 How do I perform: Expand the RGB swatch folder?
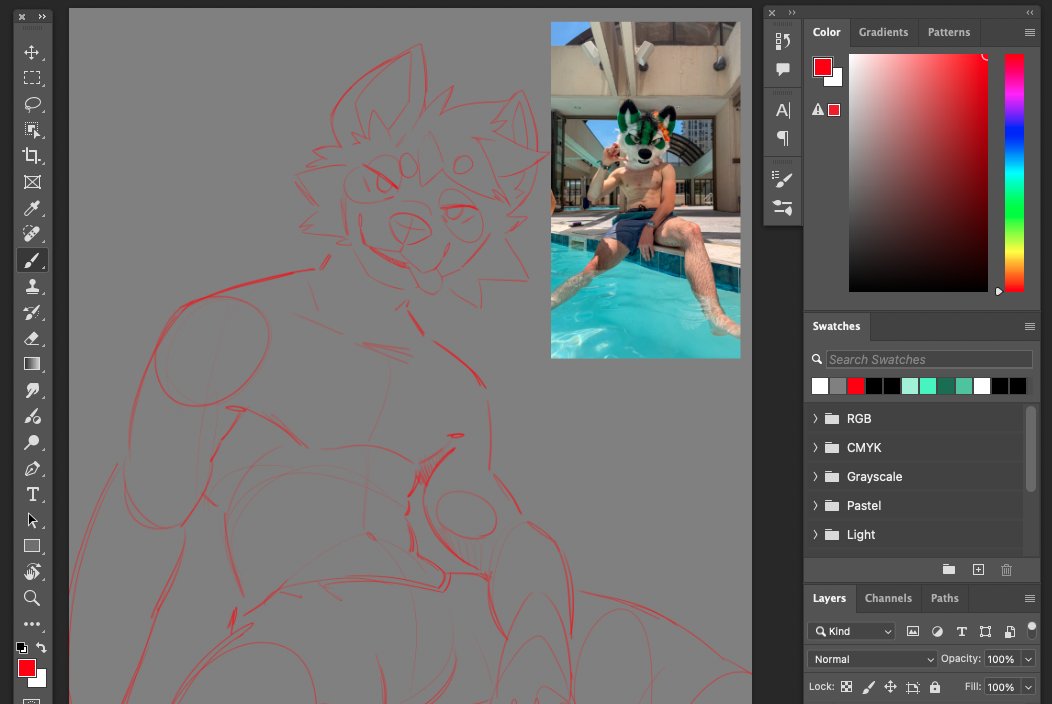(815, 419)
